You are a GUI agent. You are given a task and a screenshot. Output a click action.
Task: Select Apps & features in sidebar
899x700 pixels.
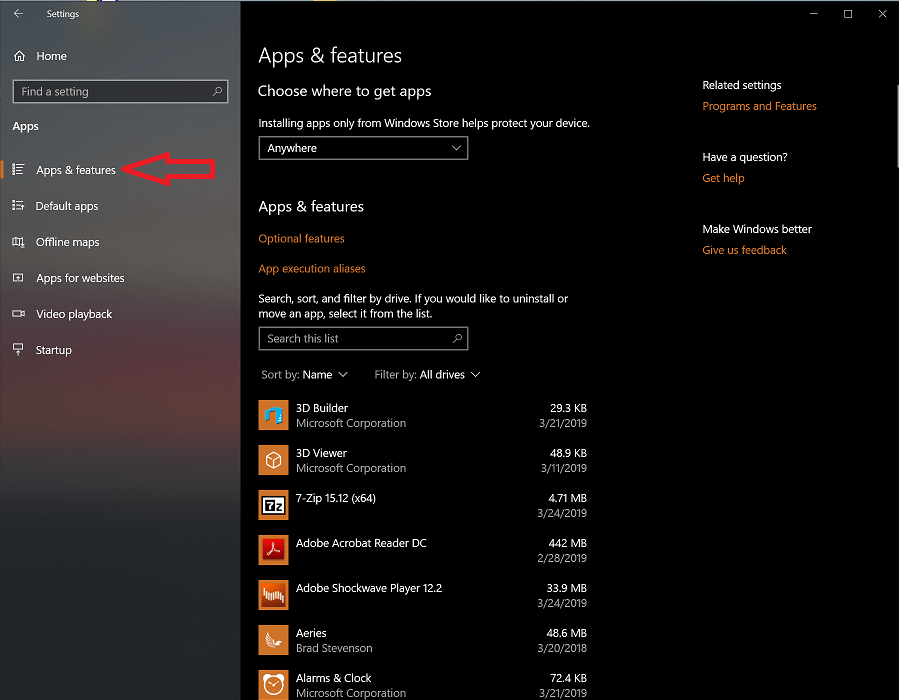coord(76,170)
